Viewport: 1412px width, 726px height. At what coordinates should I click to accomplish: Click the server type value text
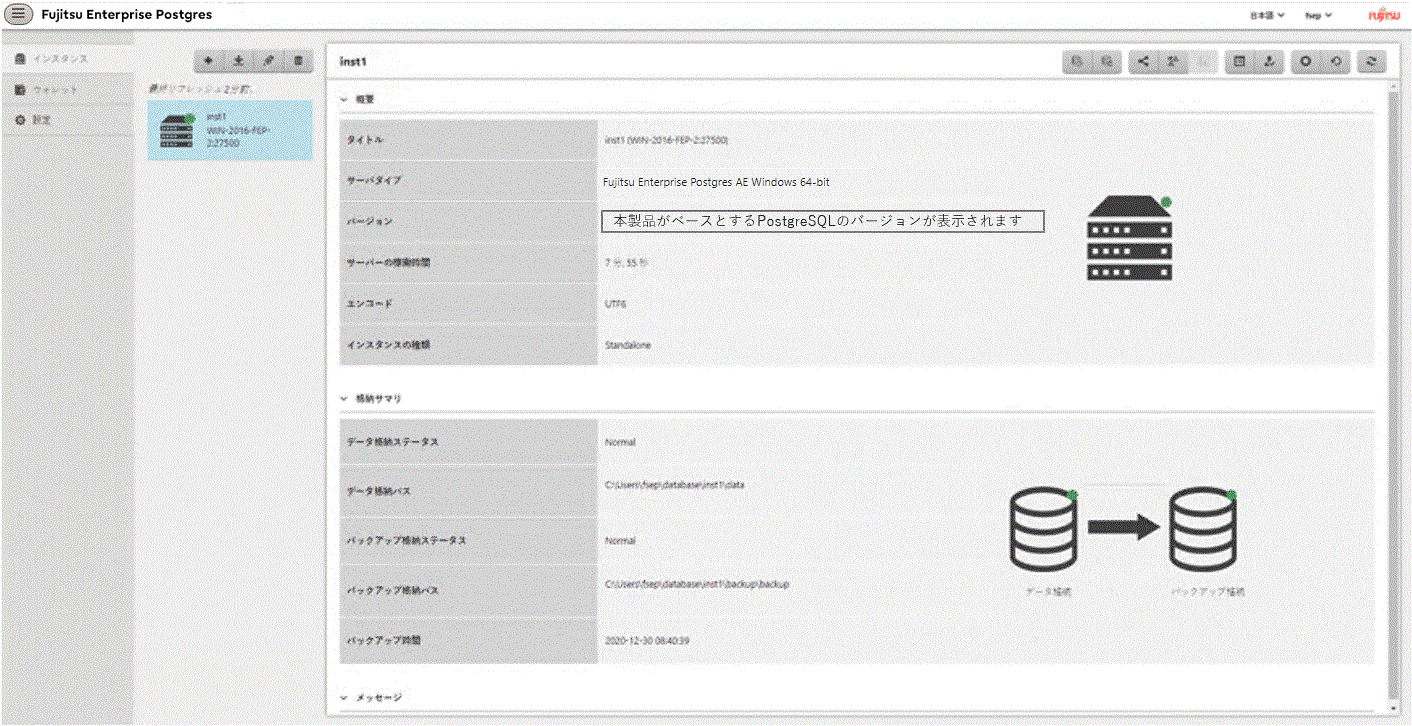click(x=717, y=182)
